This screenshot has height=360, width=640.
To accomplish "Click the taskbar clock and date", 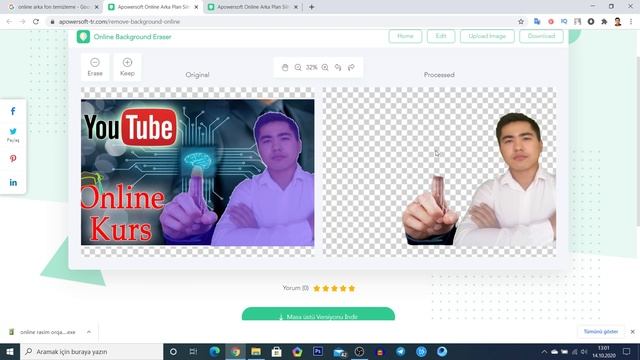I will pos(604,351).
